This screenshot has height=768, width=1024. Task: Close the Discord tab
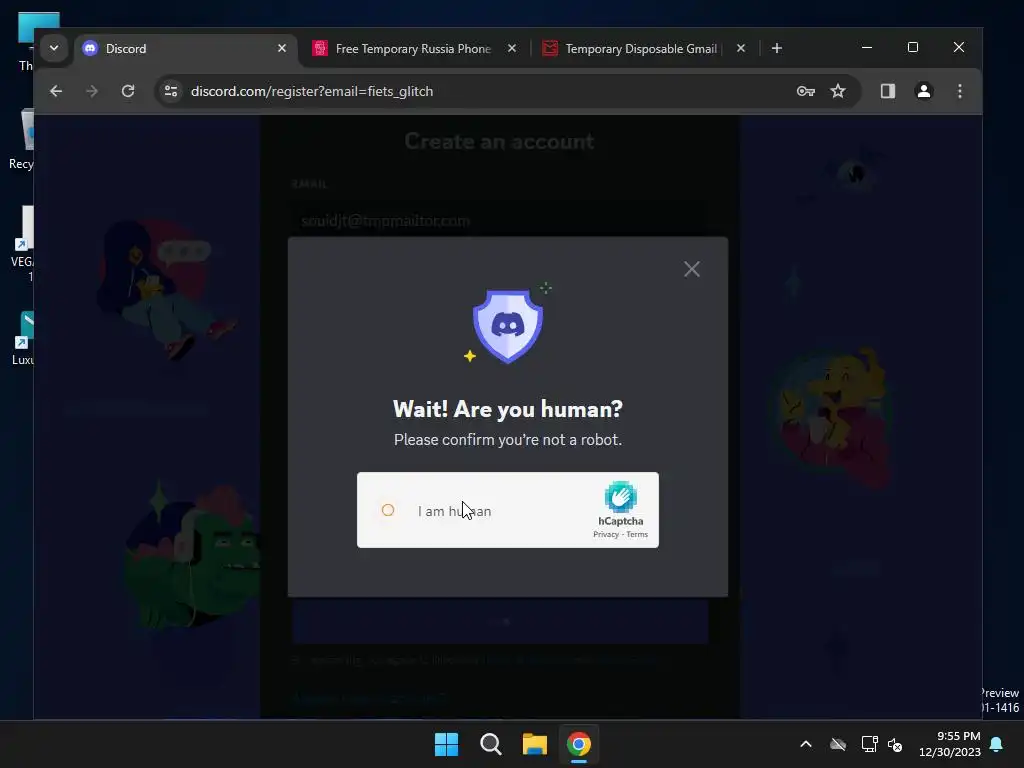[x=281, y=48]
